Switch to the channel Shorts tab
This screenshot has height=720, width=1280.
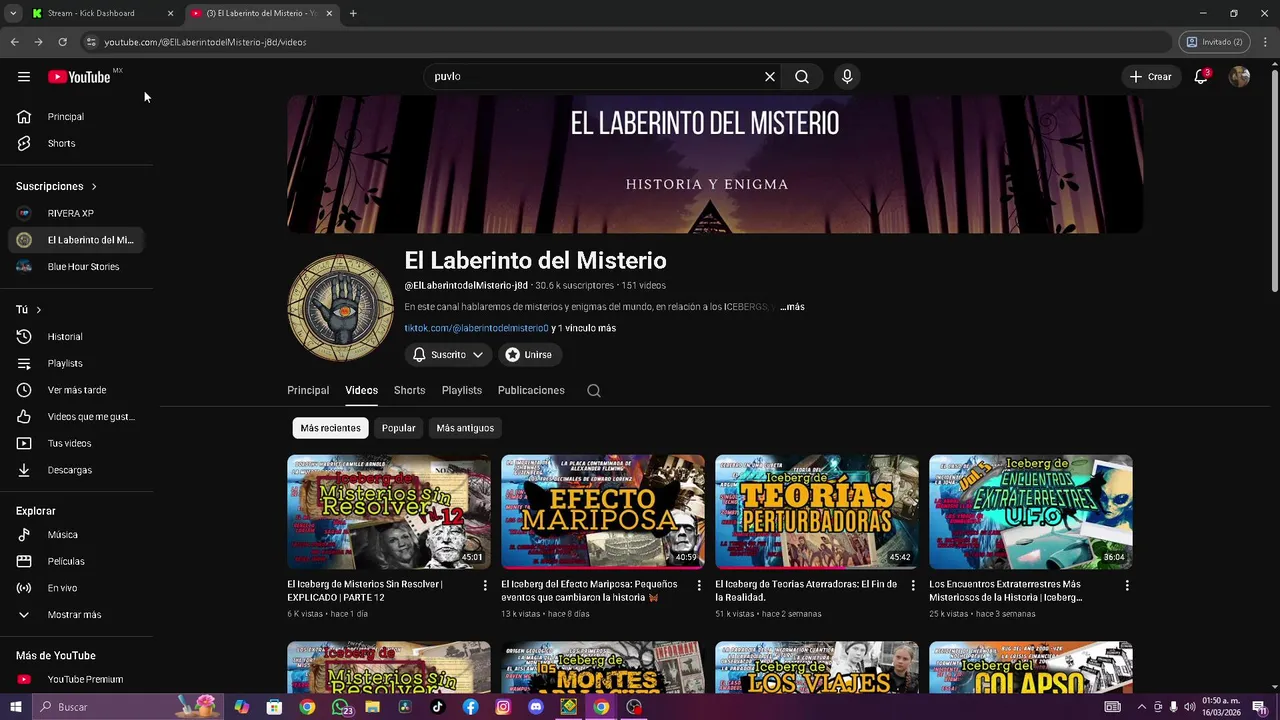coord(409,391)
